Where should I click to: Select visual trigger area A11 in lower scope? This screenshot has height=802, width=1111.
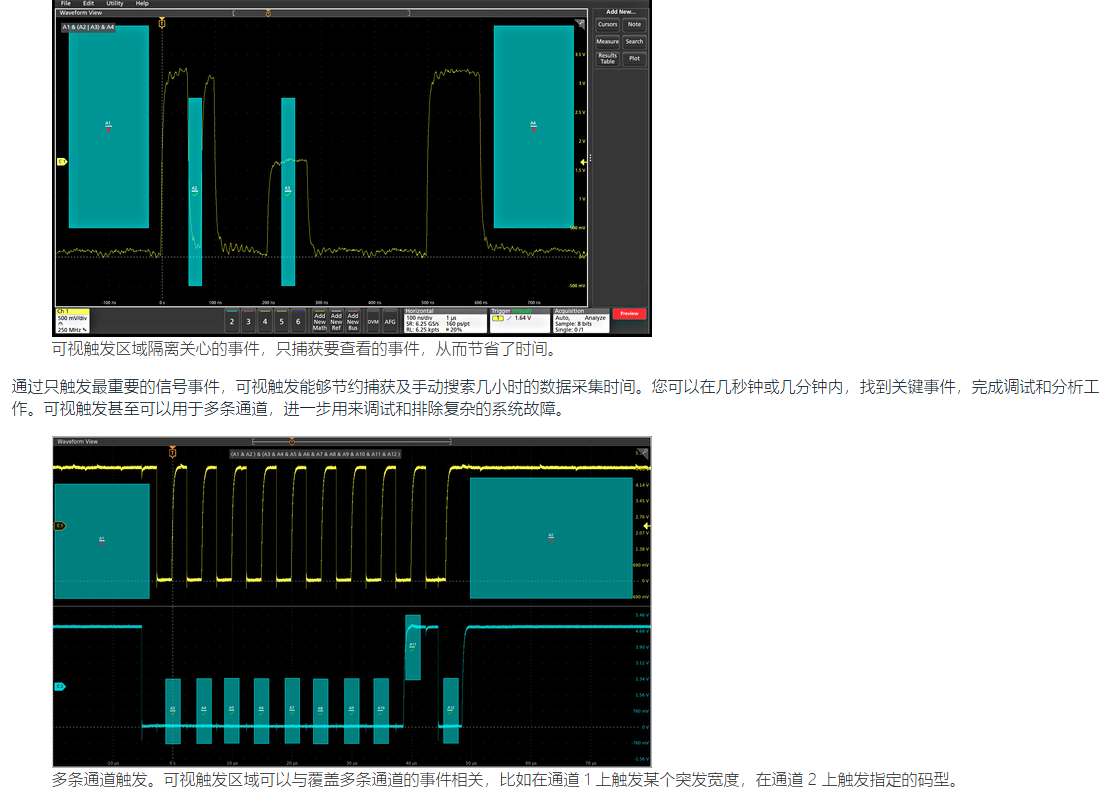point(413,646)
